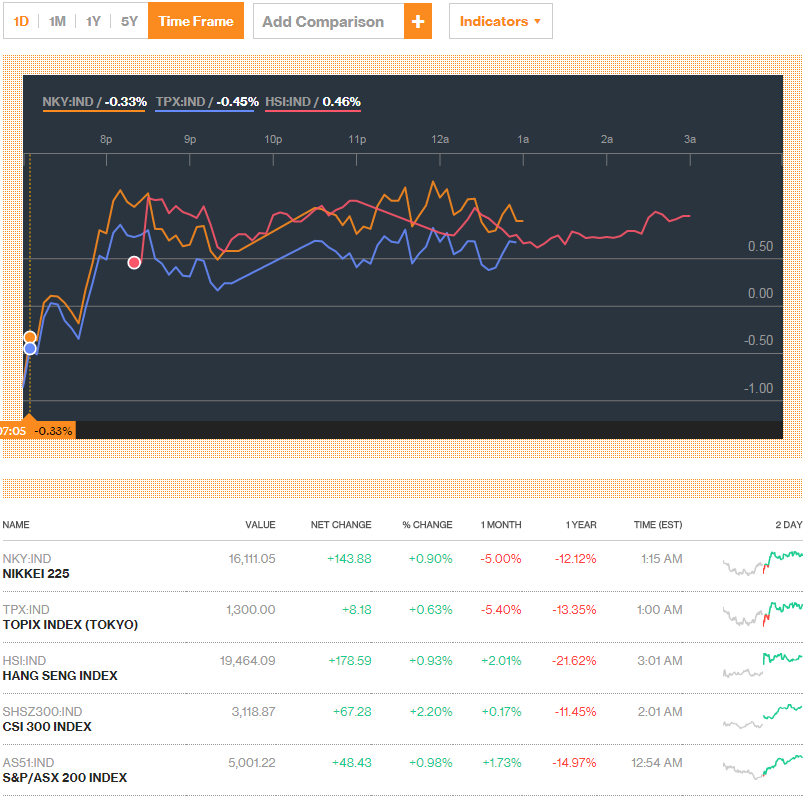The width and height of the screenshot is (808, 805).
Task: Click the TIME (EST) column header
Action: pos(658,525)
